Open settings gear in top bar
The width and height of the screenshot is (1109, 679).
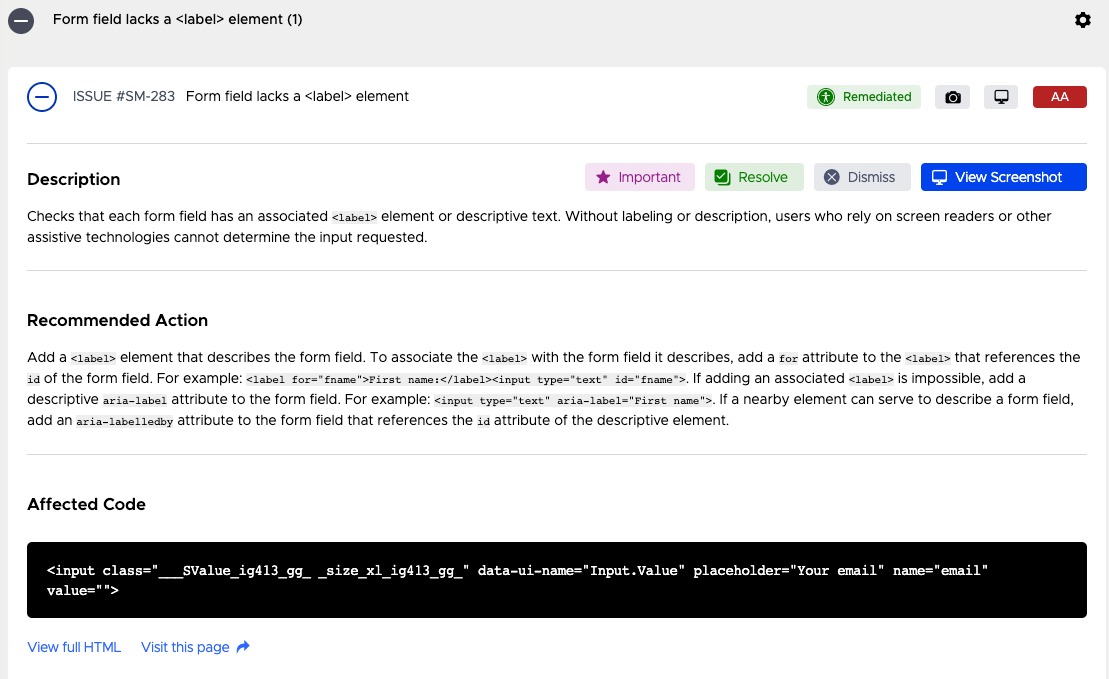[x=1083, y=20]
